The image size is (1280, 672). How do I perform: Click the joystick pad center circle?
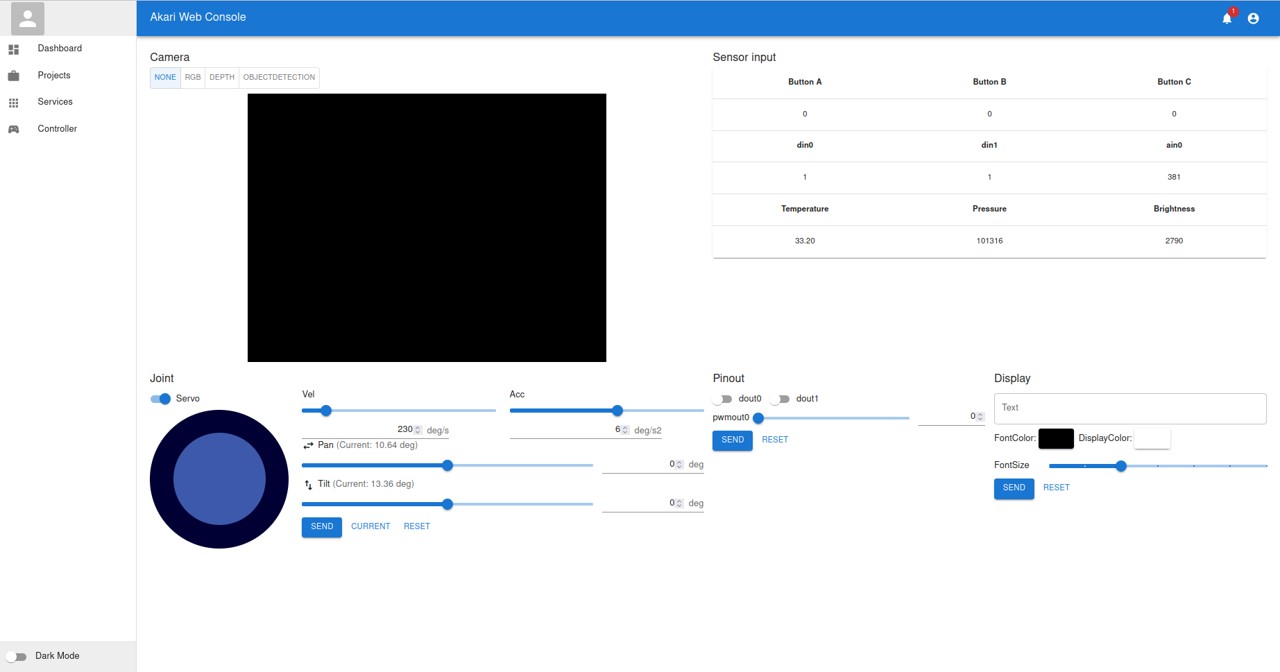click(x=219, y=479)
